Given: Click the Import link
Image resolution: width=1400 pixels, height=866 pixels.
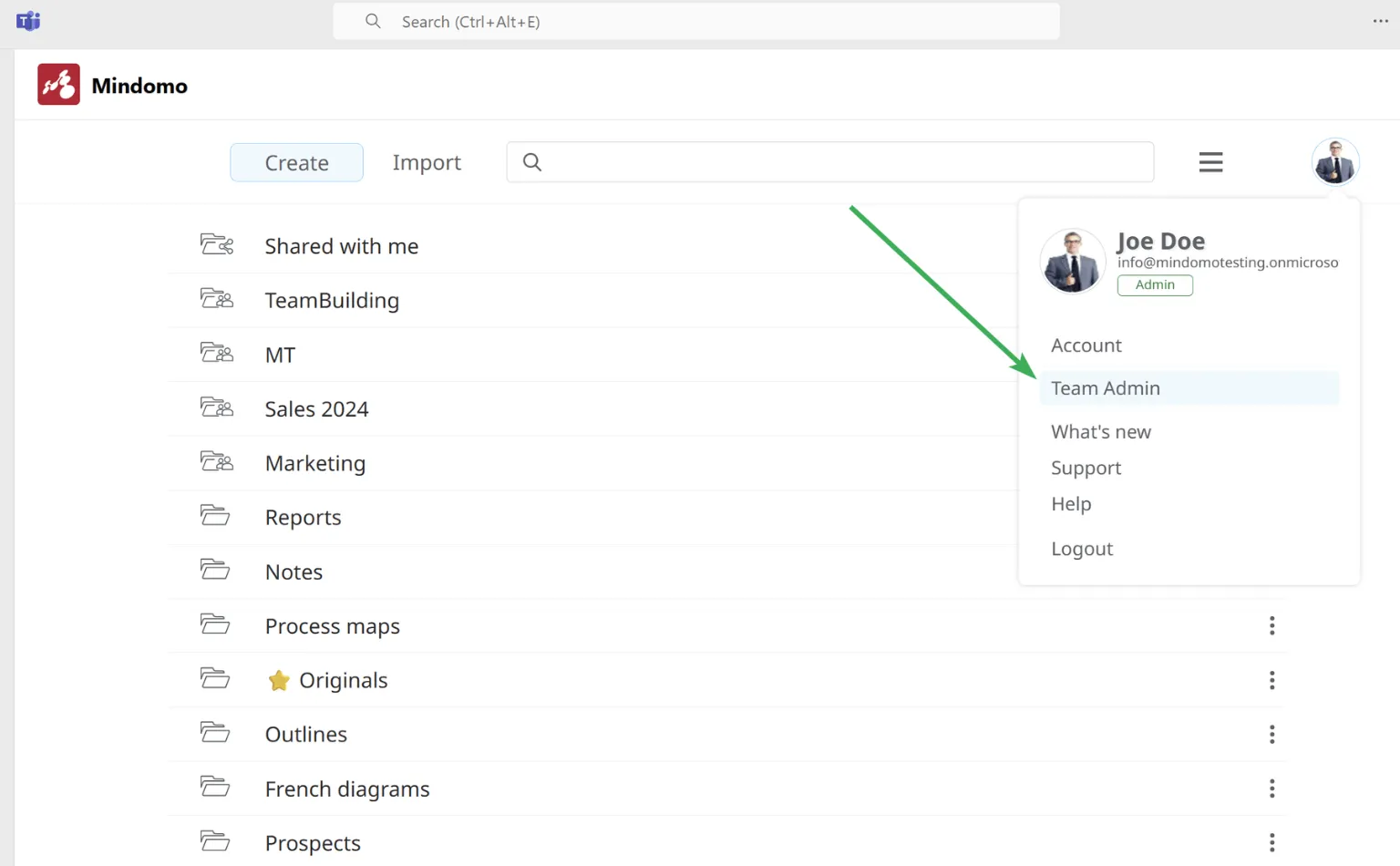Looking at the screenshot, I should pyautogui.click(x=427, y=162).
